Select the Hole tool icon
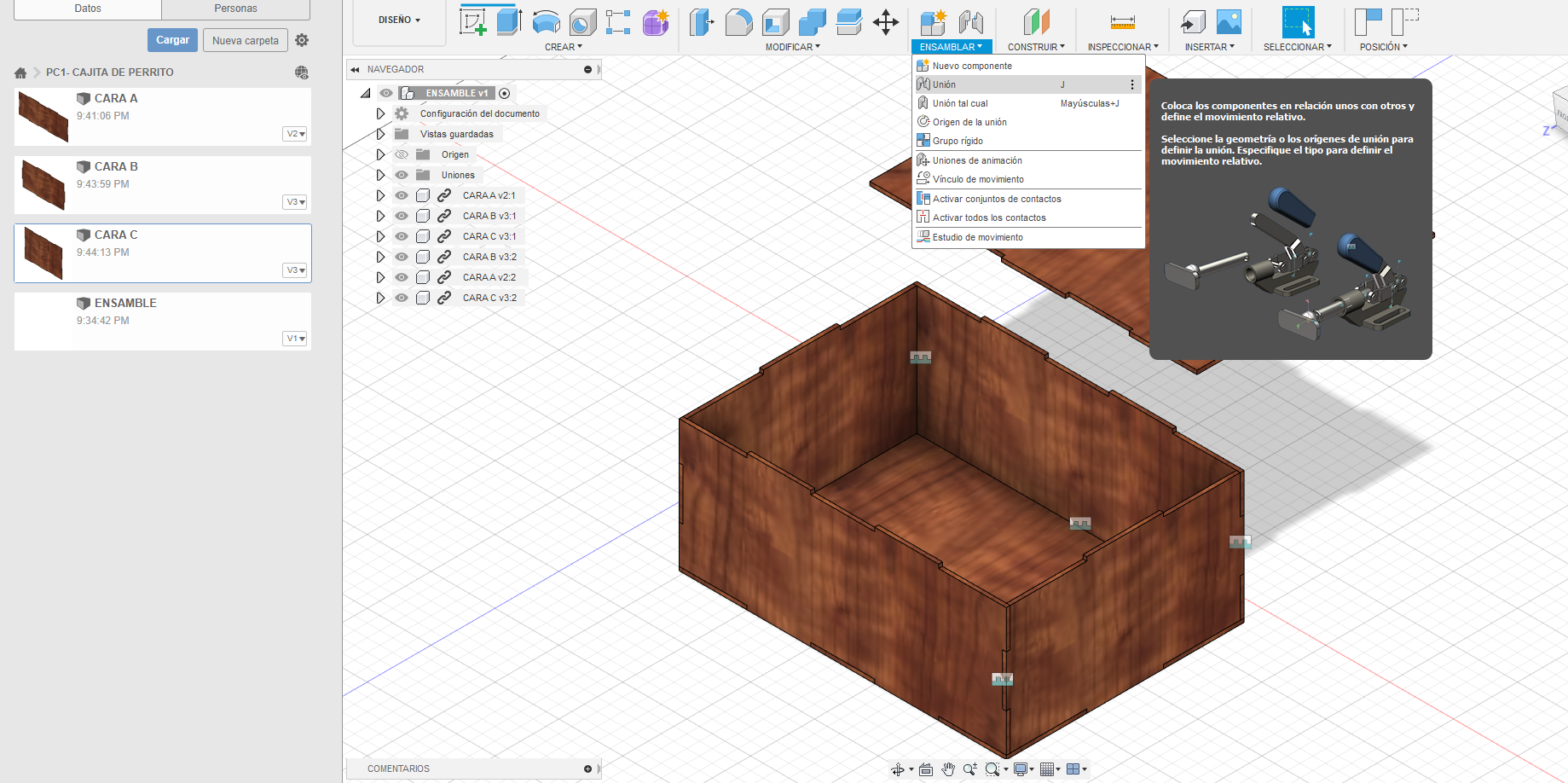Viewport: 1568px width, 783px height. [x=582, y=22]
